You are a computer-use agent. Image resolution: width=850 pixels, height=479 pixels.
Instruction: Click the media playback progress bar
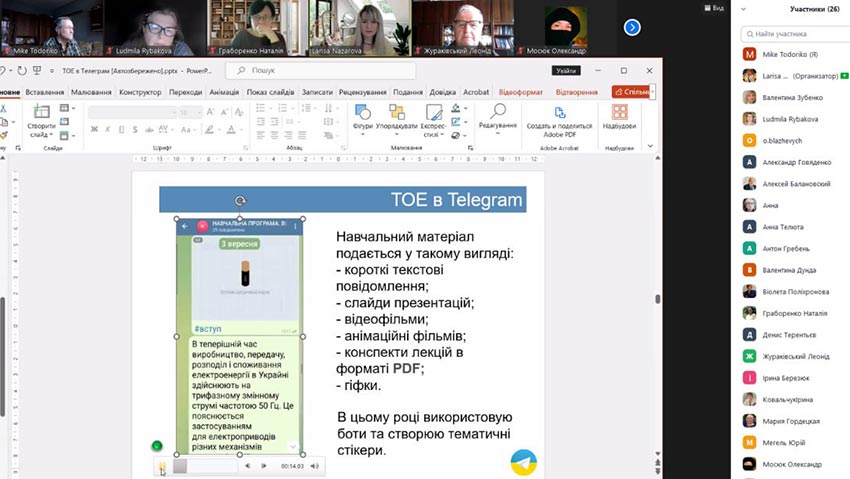click(206, 466)
